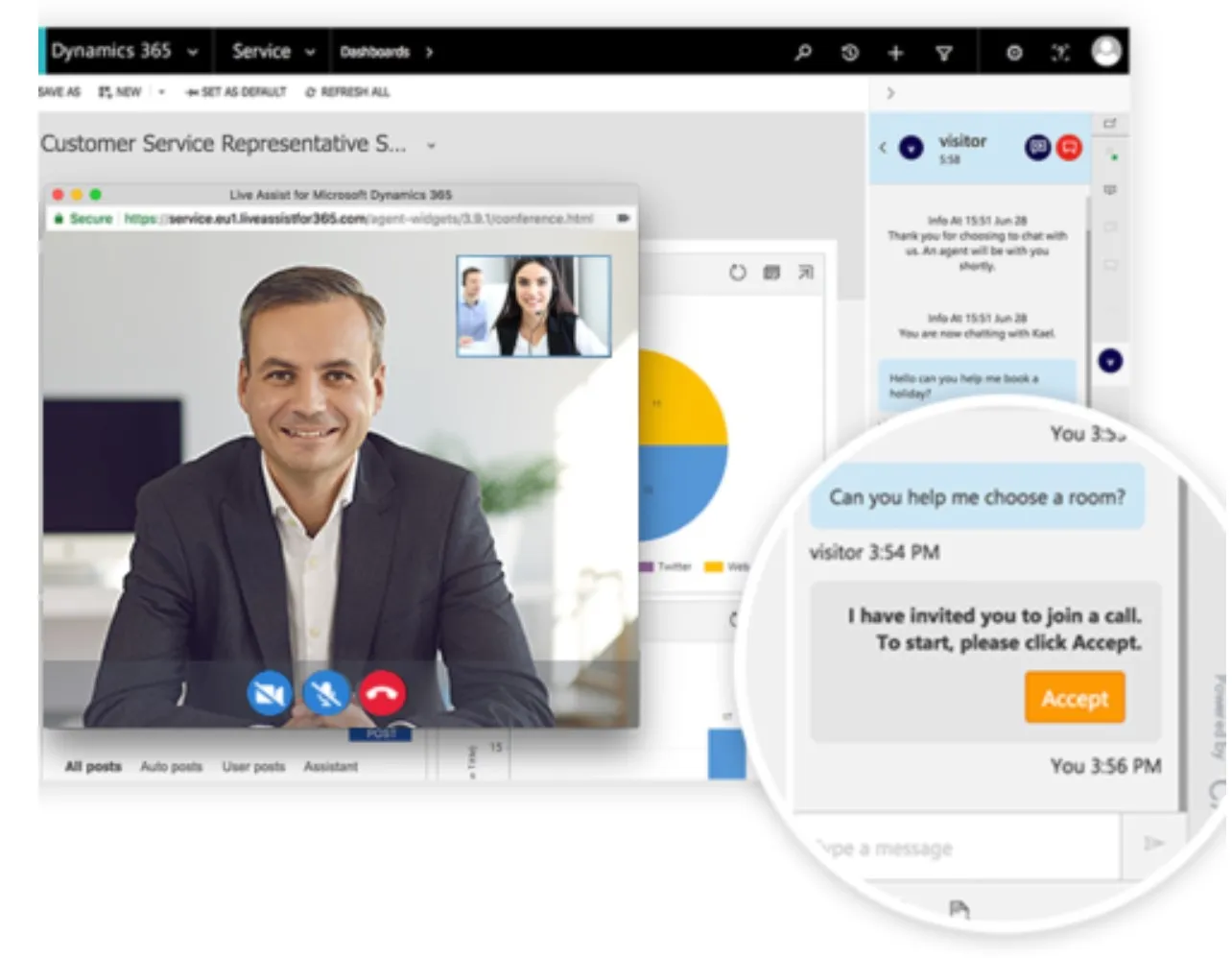Open advanced find funnel icon
The width and height of the screenshot is (1232, 958).
click(944, 53)
